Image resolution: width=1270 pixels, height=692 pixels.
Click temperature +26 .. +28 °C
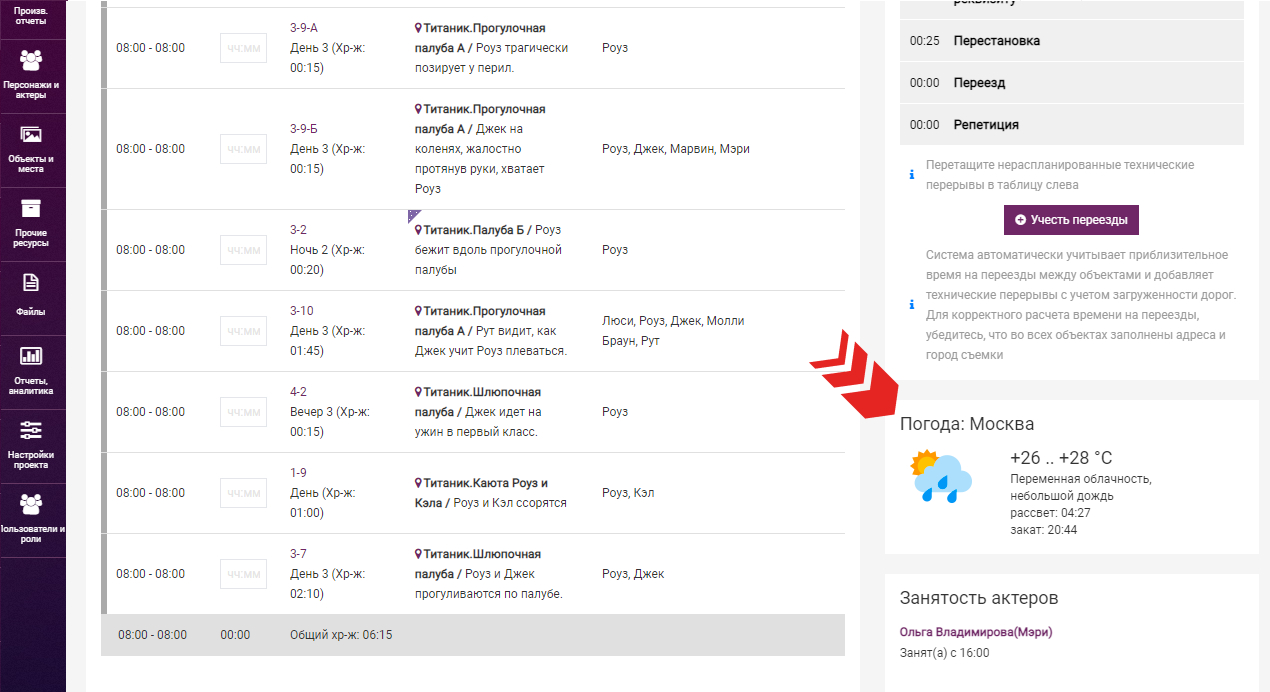click(1061, 458)
